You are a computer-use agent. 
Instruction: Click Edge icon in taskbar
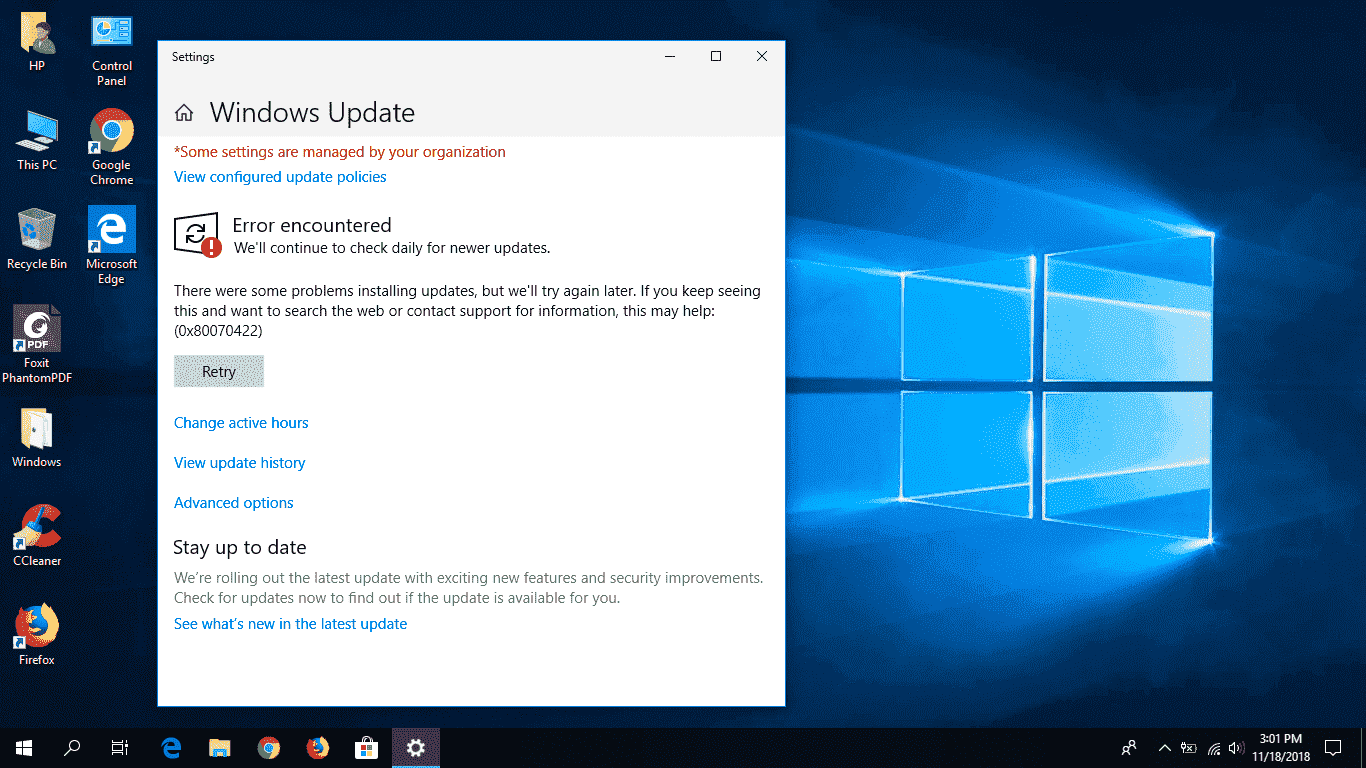(171, 747)
